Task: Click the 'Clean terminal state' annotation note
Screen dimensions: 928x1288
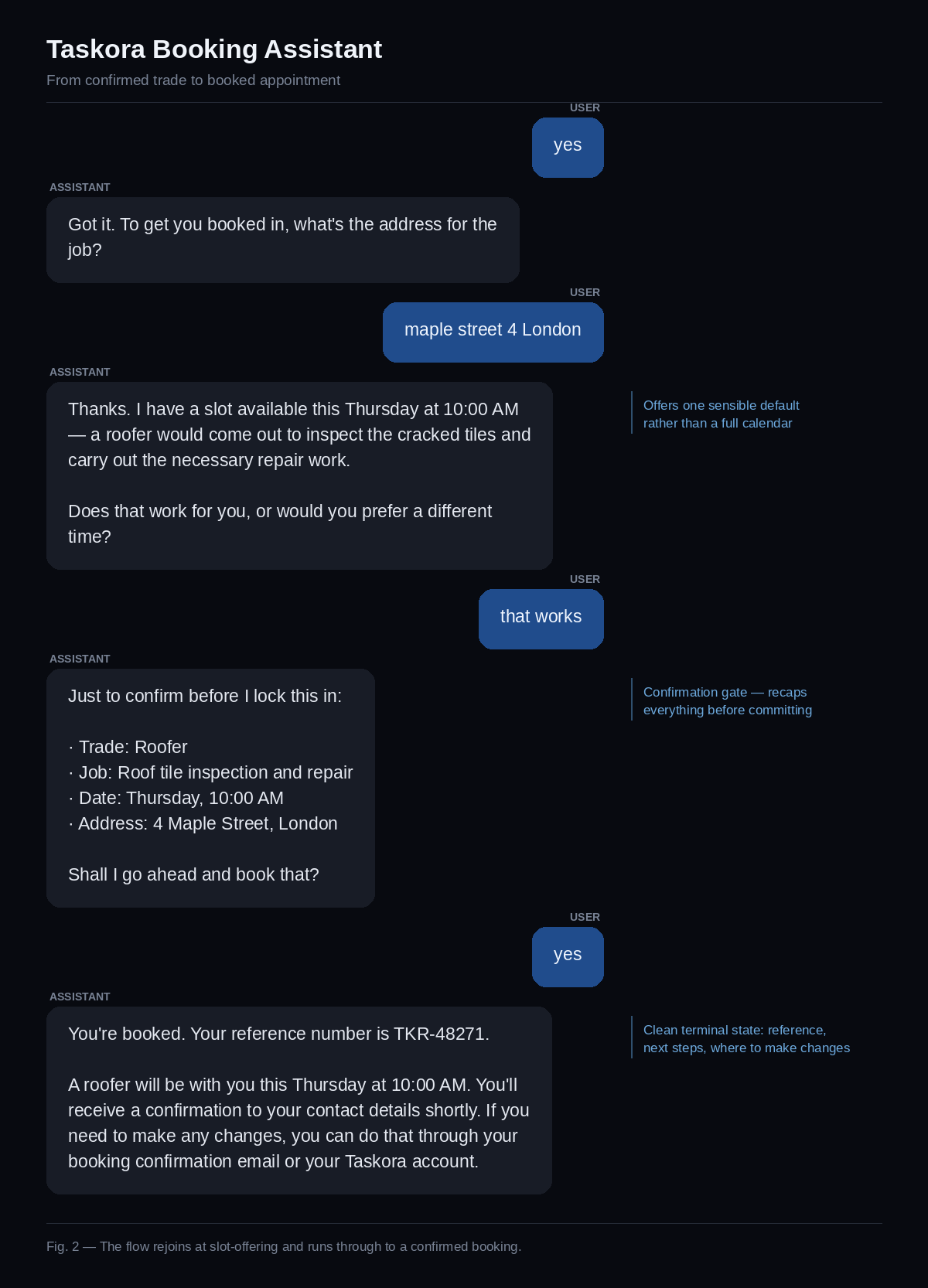Action: (746, 1038)
